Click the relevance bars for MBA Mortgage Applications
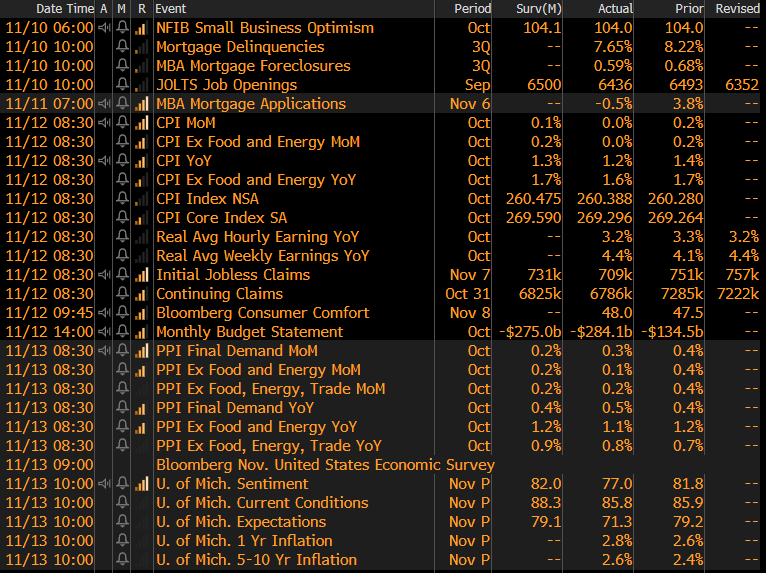Image resolution: width=766 pixels, height=573 pixels. [x=141, y=104]
